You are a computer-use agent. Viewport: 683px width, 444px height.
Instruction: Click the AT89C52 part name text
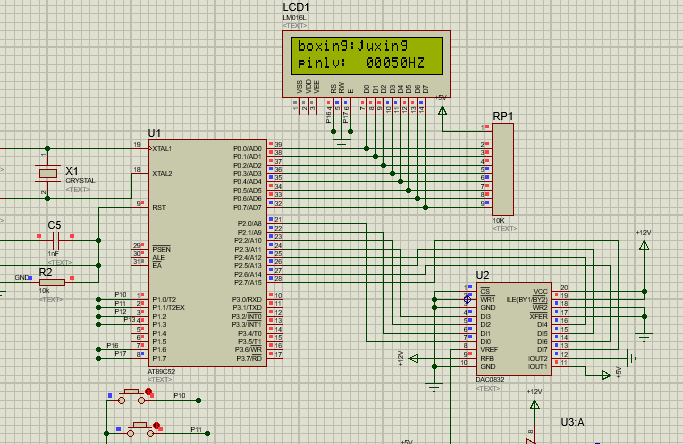point(161,372)
